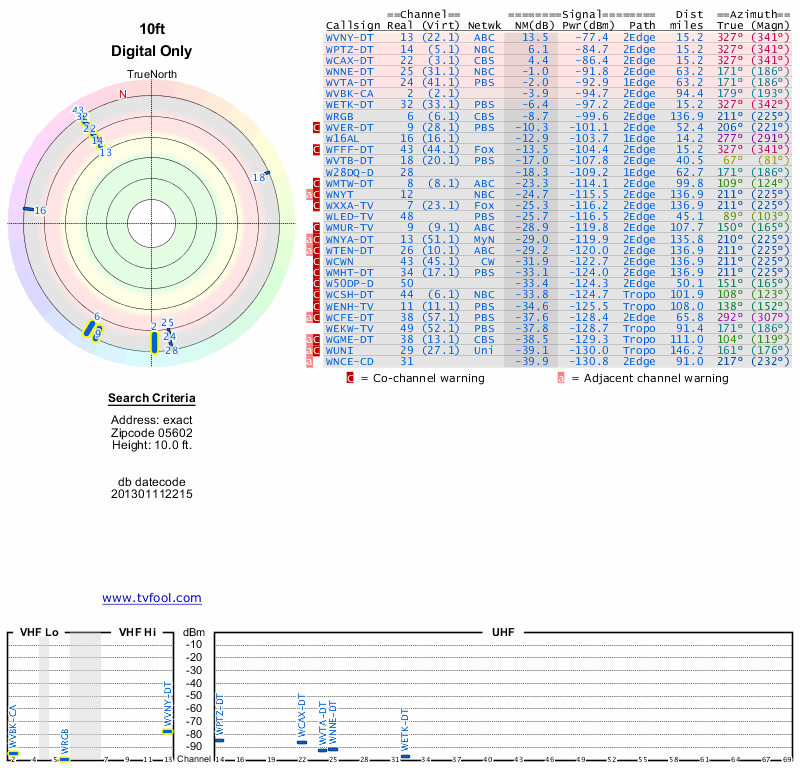Viewport: 800px width, 768px height.
Task: Click the co-channel warning icon beside WVER-DT
Action: pyautogui.click(x=317, y=128)
